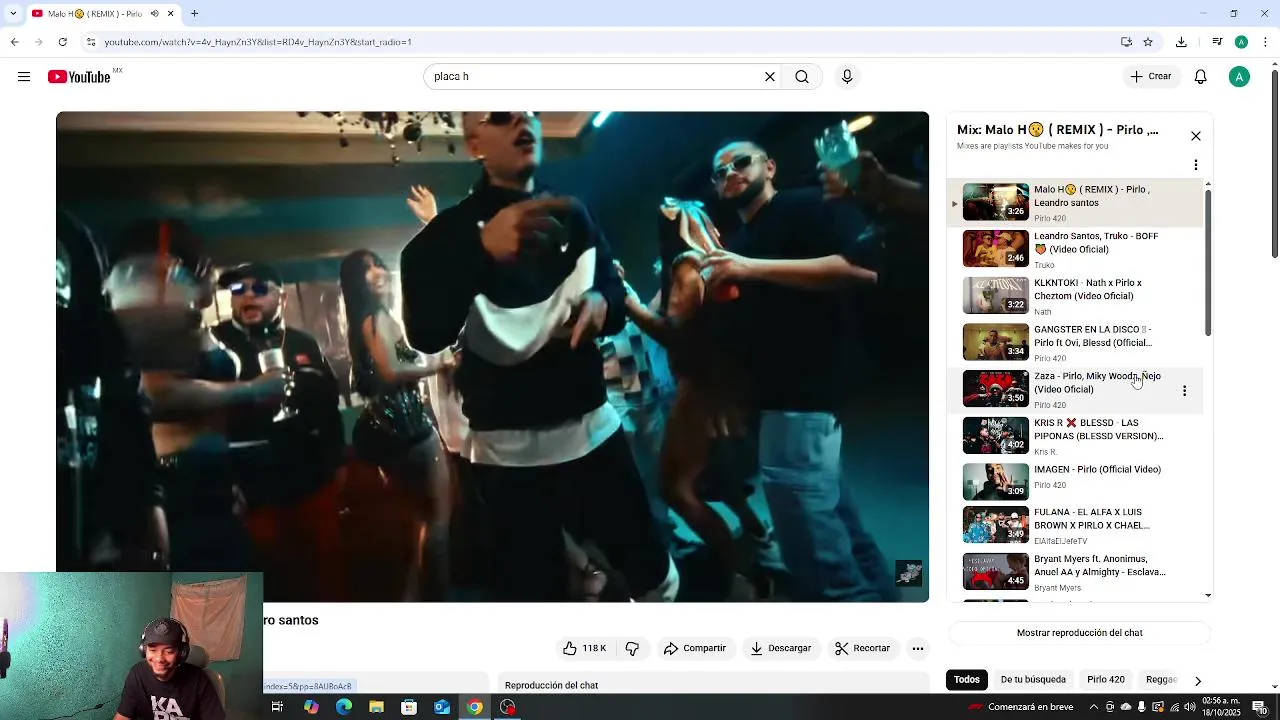Select the De tu búsqueda chip

pyautogui.click(x=1033, y=680)
